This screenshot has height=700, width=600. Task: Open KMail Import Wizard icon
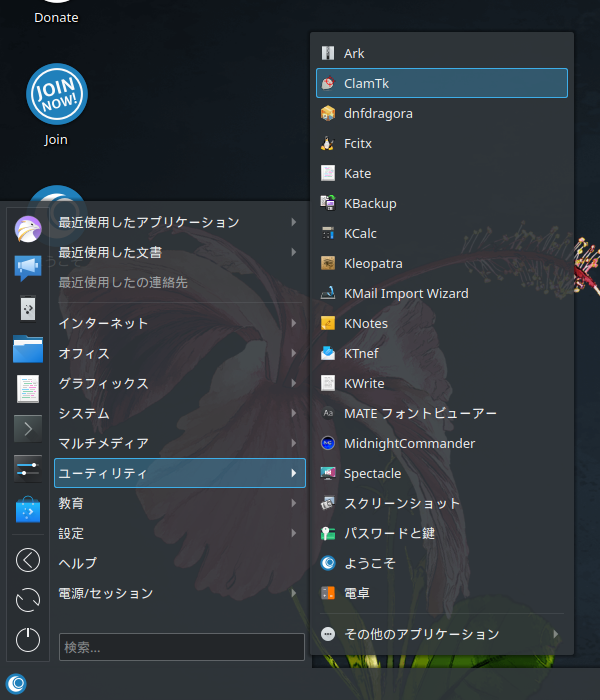click(328, 293)
